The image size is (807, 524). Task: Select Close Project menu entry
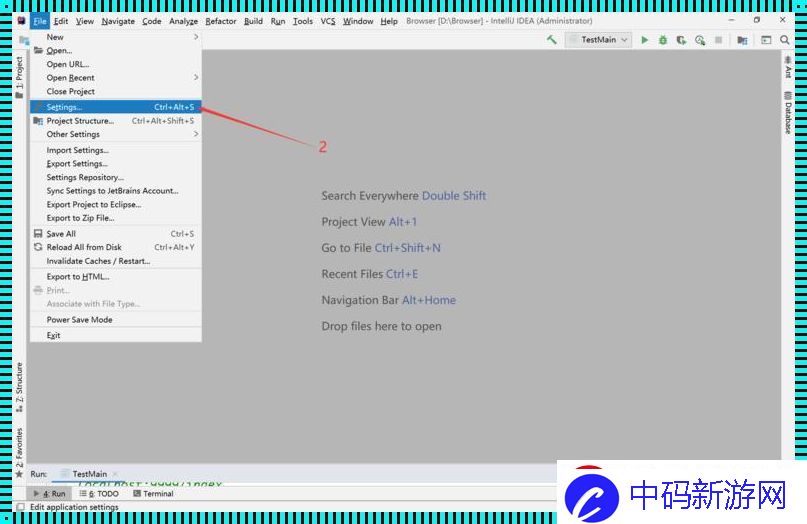116,92
